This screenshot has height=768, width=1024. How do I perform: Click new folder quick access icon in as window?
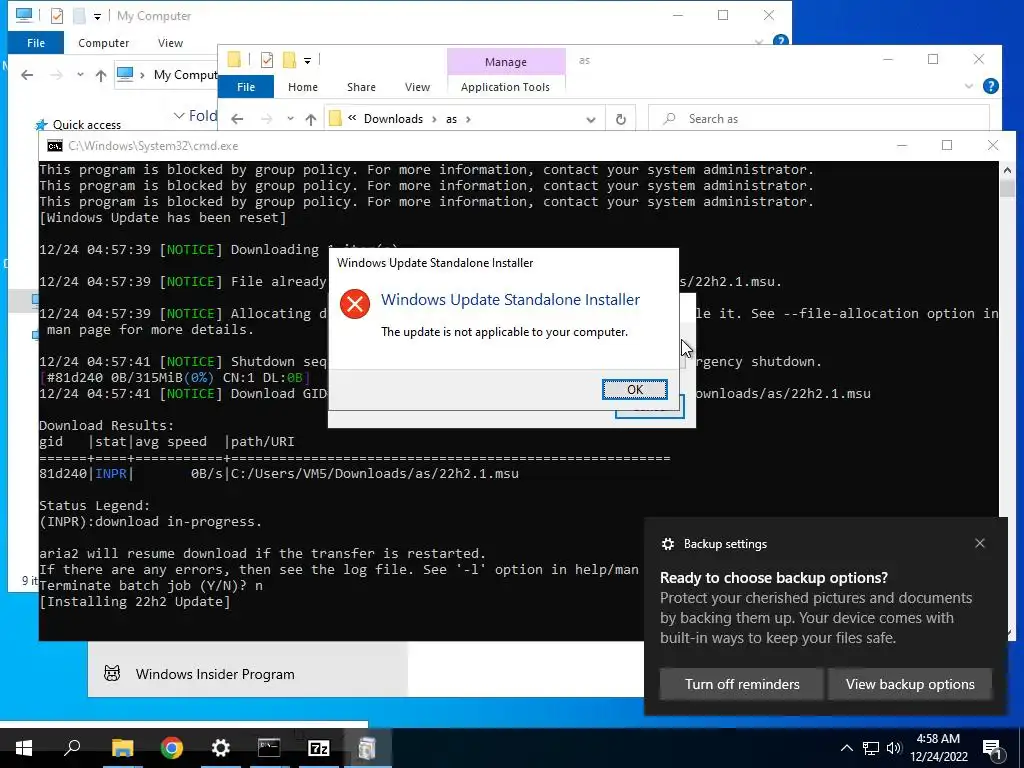289,60
